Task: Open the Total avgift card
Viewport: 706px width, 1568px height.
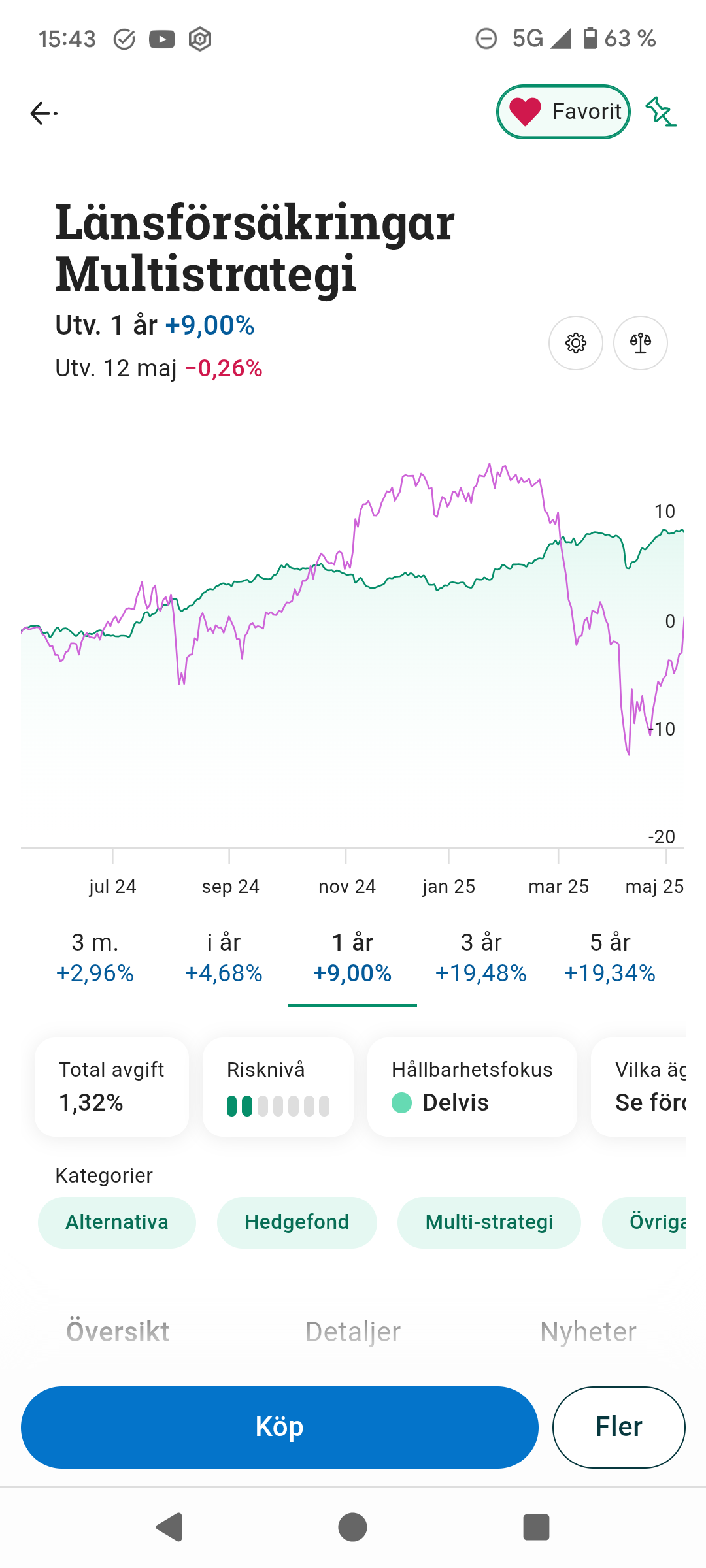Action: pyautogui.click(x=112, y=1086)
